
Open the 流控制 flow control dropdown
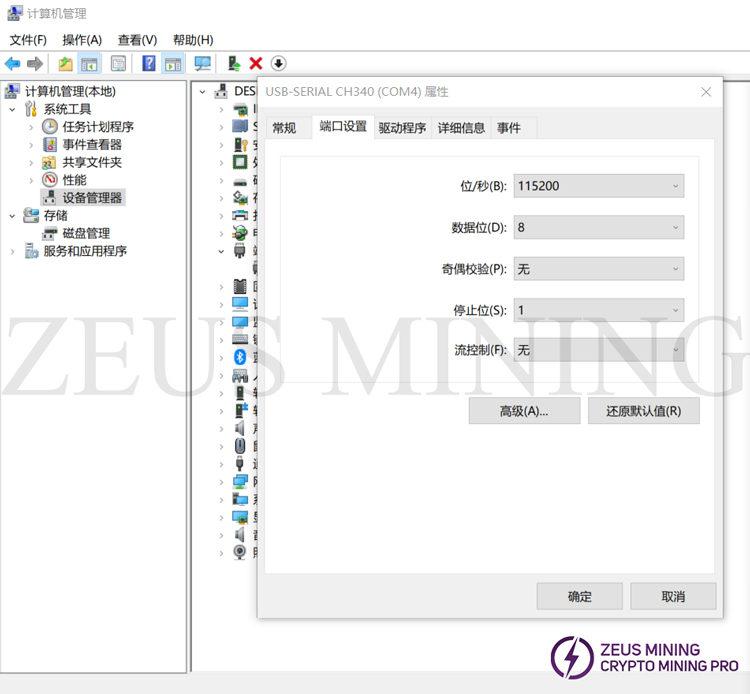(598, 350)
